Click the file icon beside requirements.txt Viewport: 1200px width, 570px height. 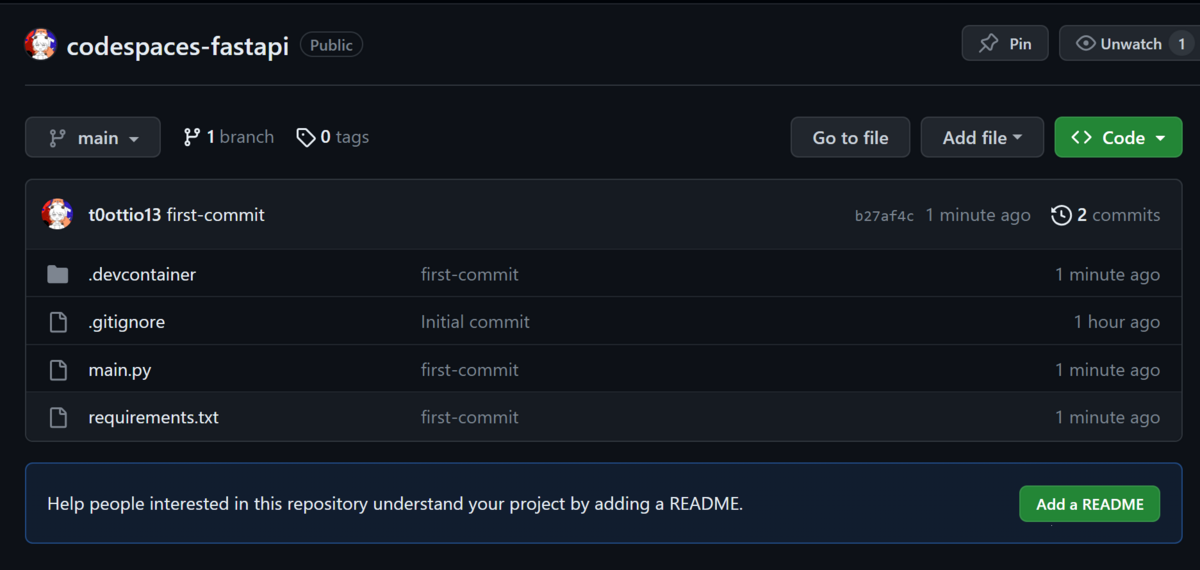[58, 417]
